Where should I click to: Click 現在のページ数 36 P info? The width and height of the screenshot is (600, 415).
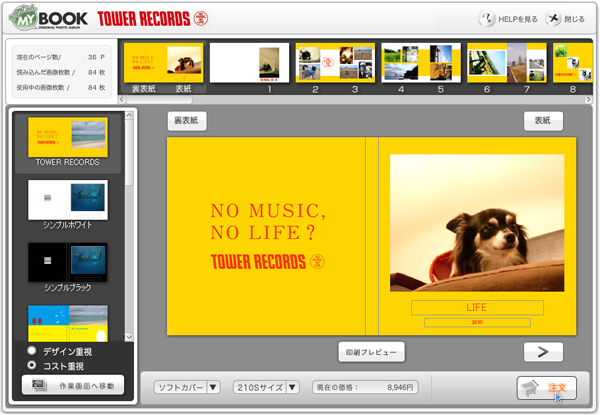tap(60, 57)
